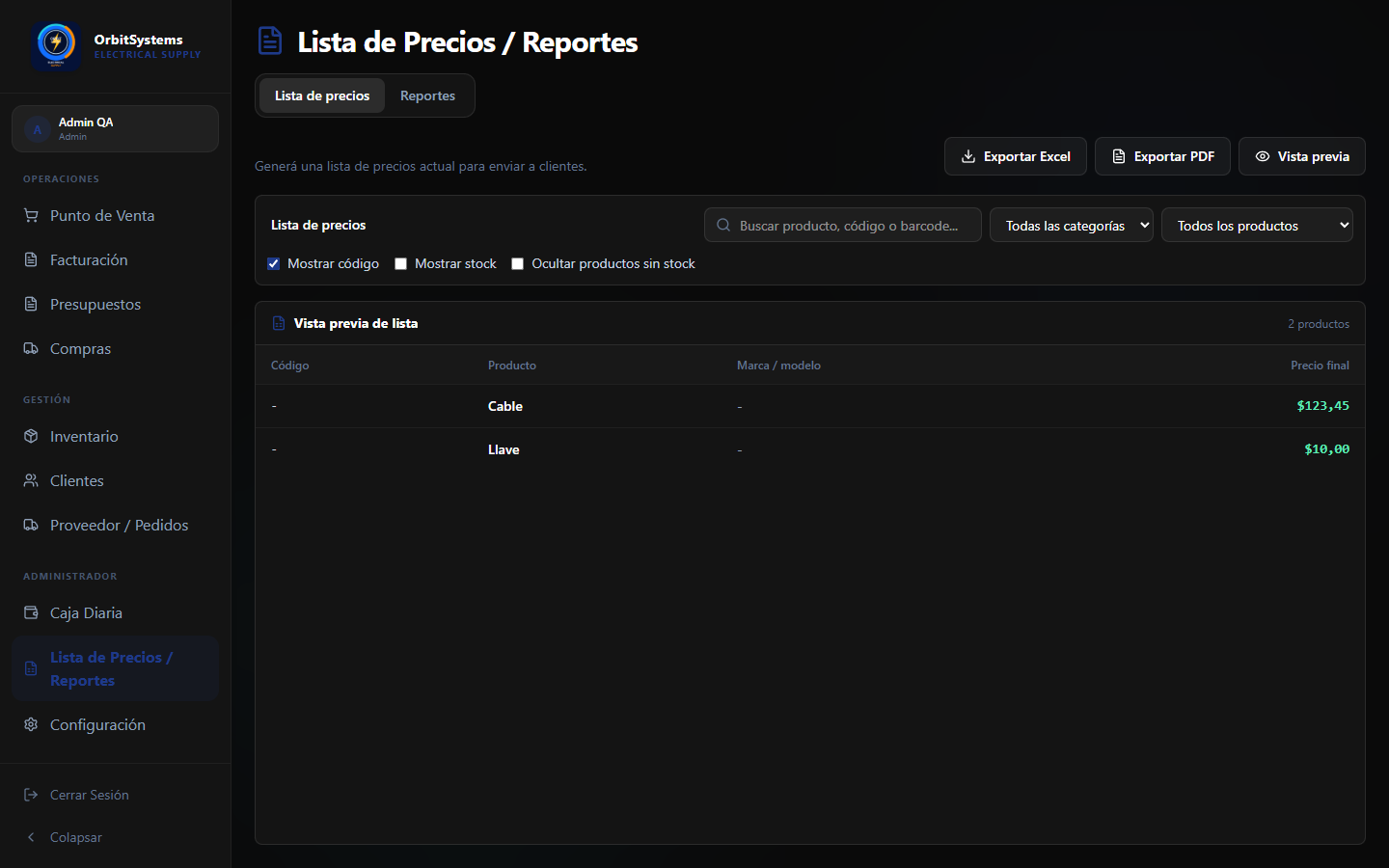1389x868 pixels.
Task: Focus the Buscar producto search field
Action: (842, 225)
